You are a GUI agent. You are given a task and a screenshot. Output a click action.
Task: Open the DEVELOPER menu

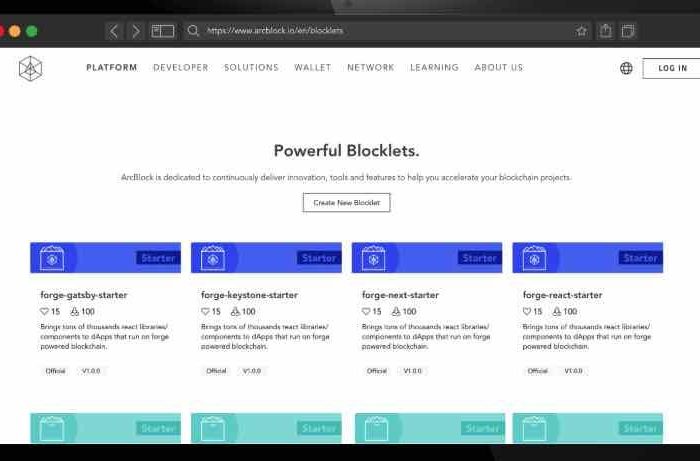pyautogui.click(x=180, y=67)
